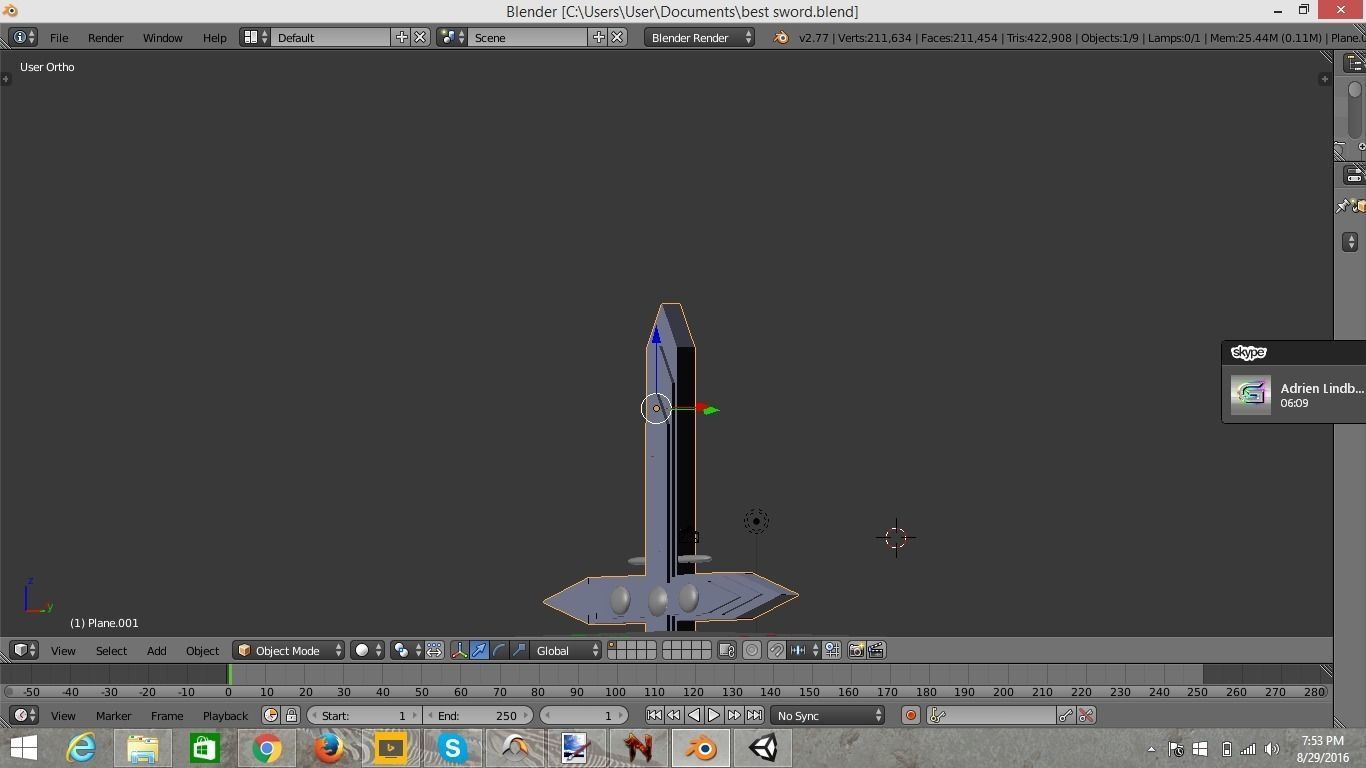The width and height of the screenshot is (1366, 768).
Task: Open the File menu
Action: pyautogui.click(x=59, y=37)
